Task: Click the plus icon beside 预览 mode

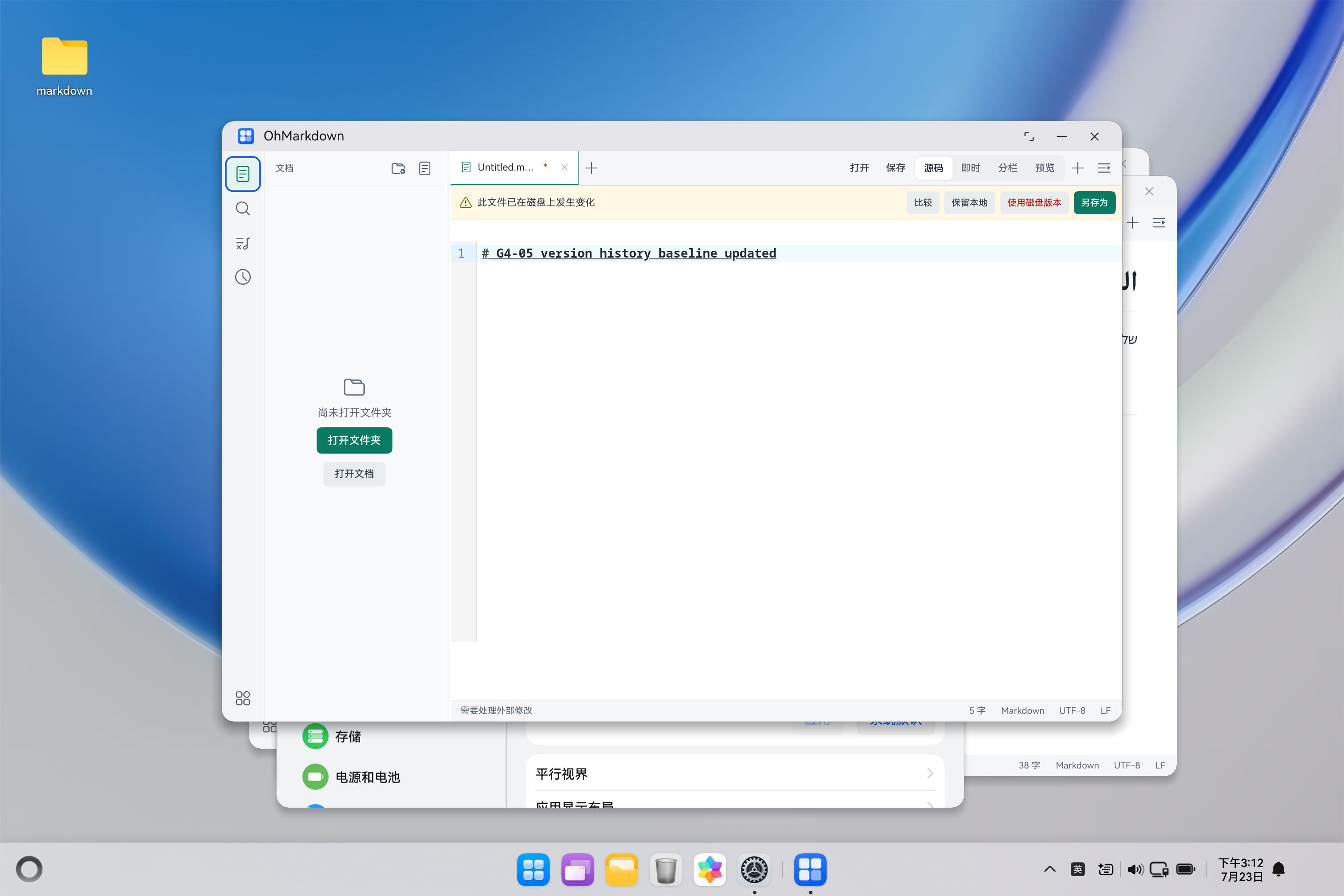Action: click(x=1078, y=168)
